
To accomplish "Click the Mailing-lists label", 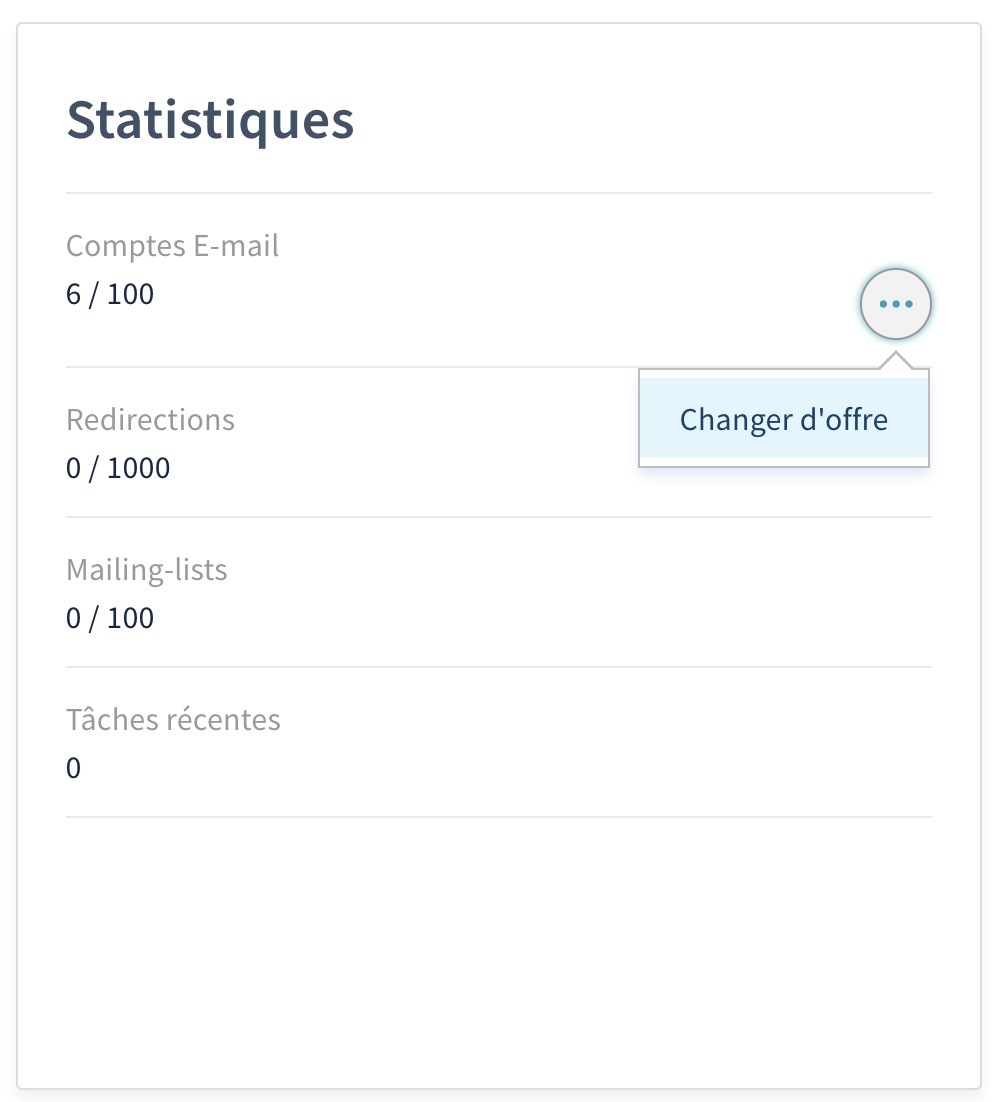I will tap(146, 570).
